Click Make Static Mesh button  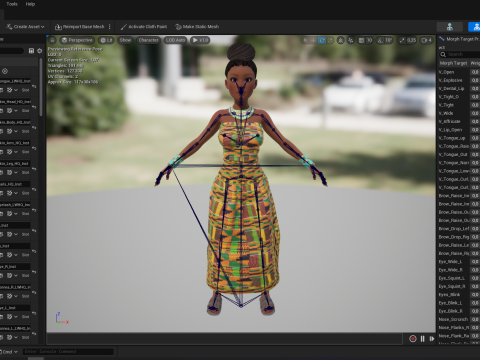pyautogui.click(x=197, y=27)
